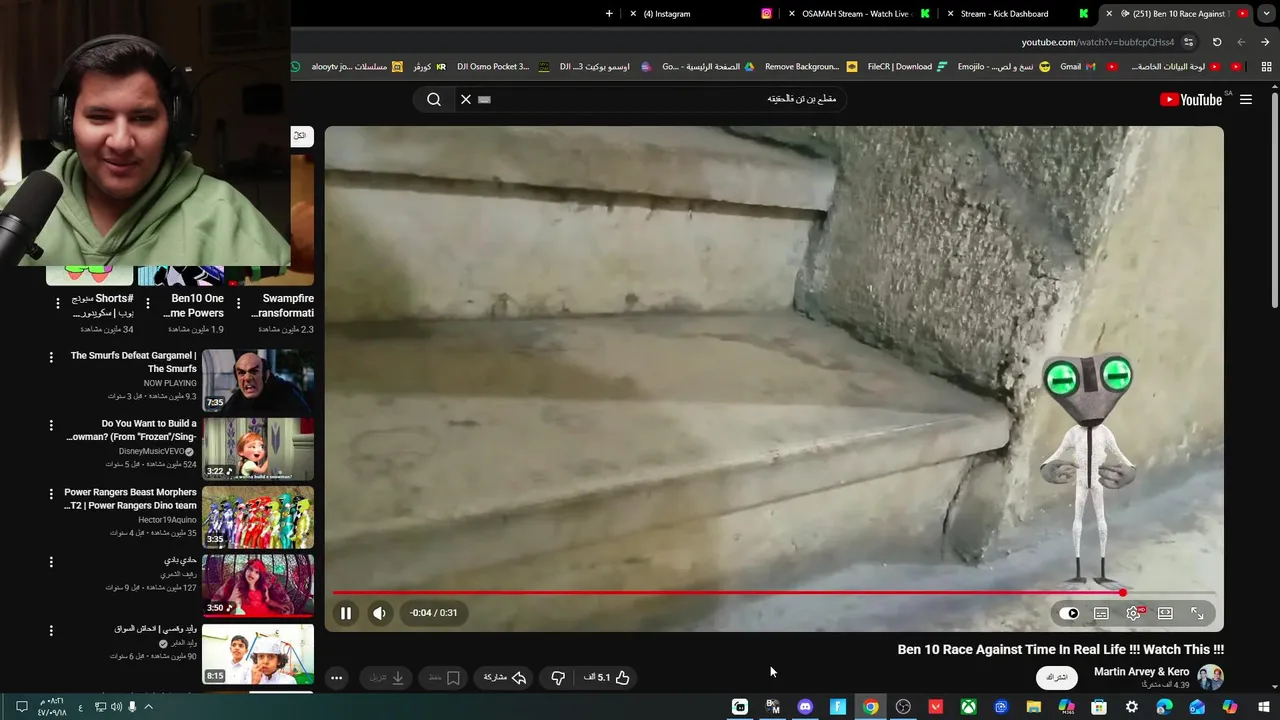This screenshot has height=720, width=1280.
Task: Pause the YouTube video
Action: point(346,613)
